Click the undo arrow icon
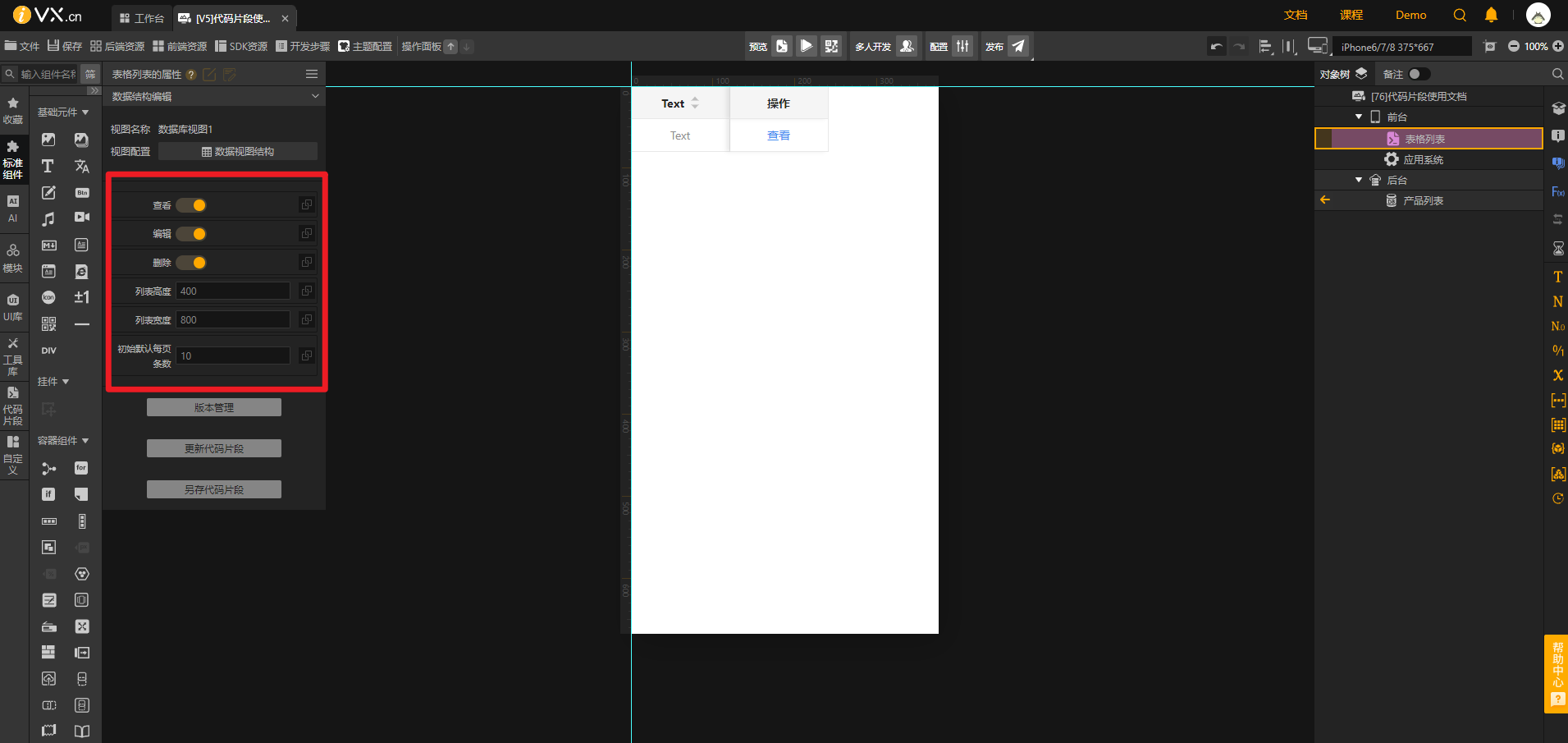The width and height of the screenshot is (1568, 743). pyautogui.click(x=1216, y=47)
